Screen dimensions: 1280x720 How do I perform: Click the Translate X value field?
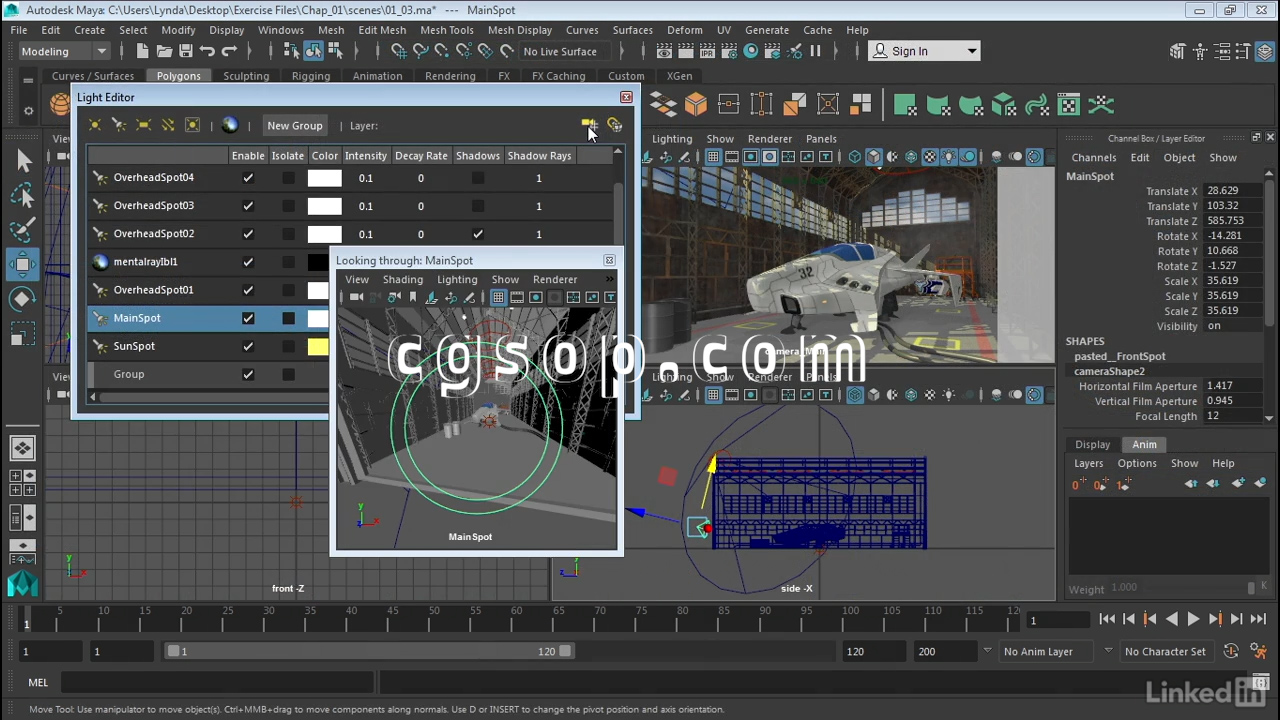coord(1231,191)
